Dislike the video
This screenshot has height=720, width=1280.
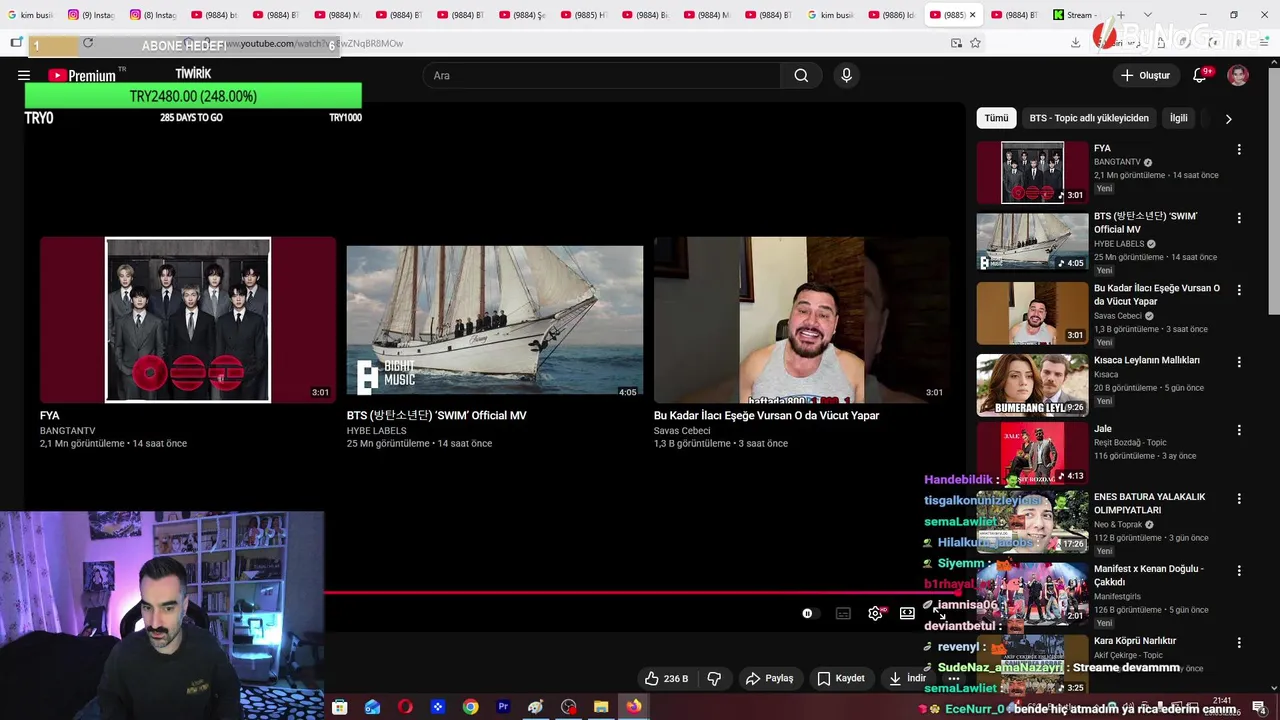(x=714, y=678)
